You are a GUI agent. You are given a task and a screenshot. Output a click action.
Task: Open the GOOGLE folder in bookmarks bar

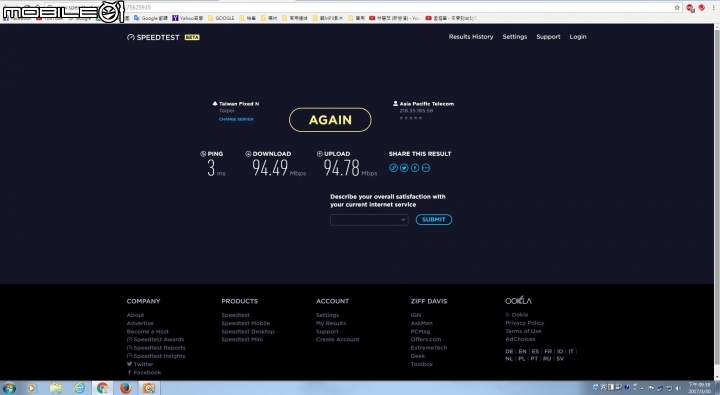click(x=221, y=18)
